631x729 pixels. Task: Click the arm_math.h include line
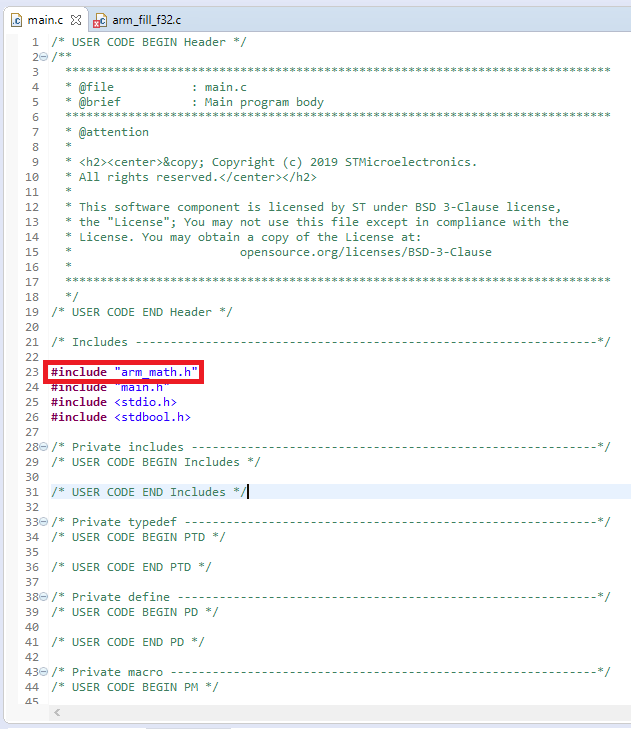tap(124, 372)
